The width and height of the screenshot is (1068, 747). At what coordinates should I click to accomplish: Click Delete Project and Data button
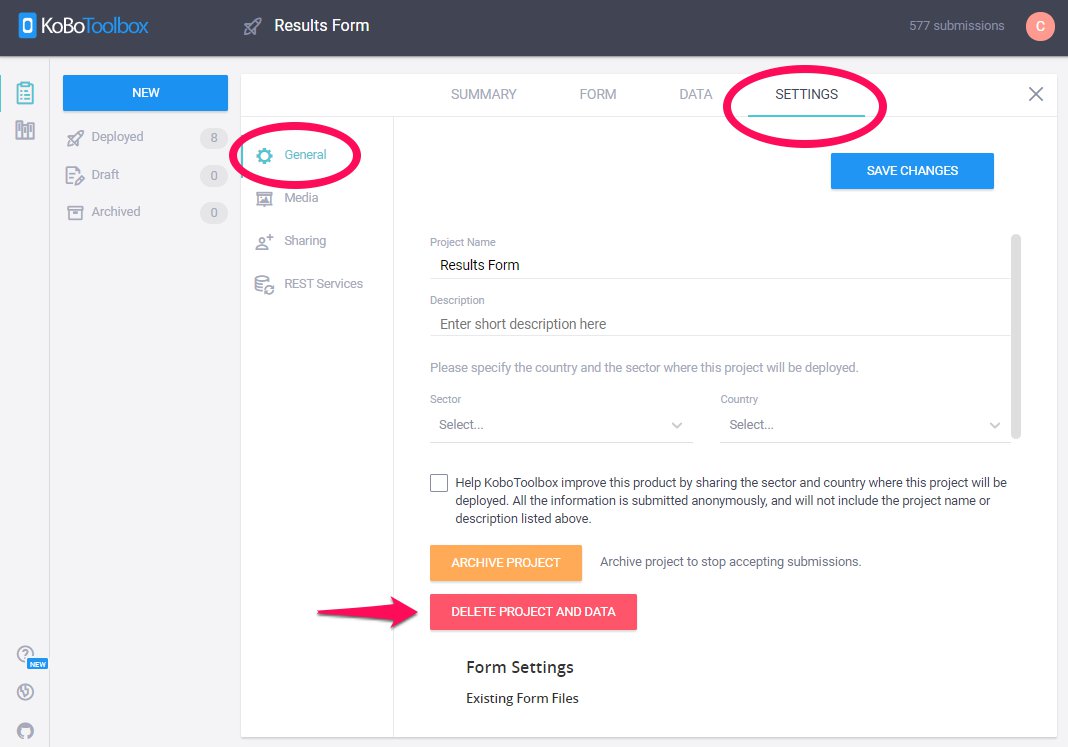tap(533, 612)
